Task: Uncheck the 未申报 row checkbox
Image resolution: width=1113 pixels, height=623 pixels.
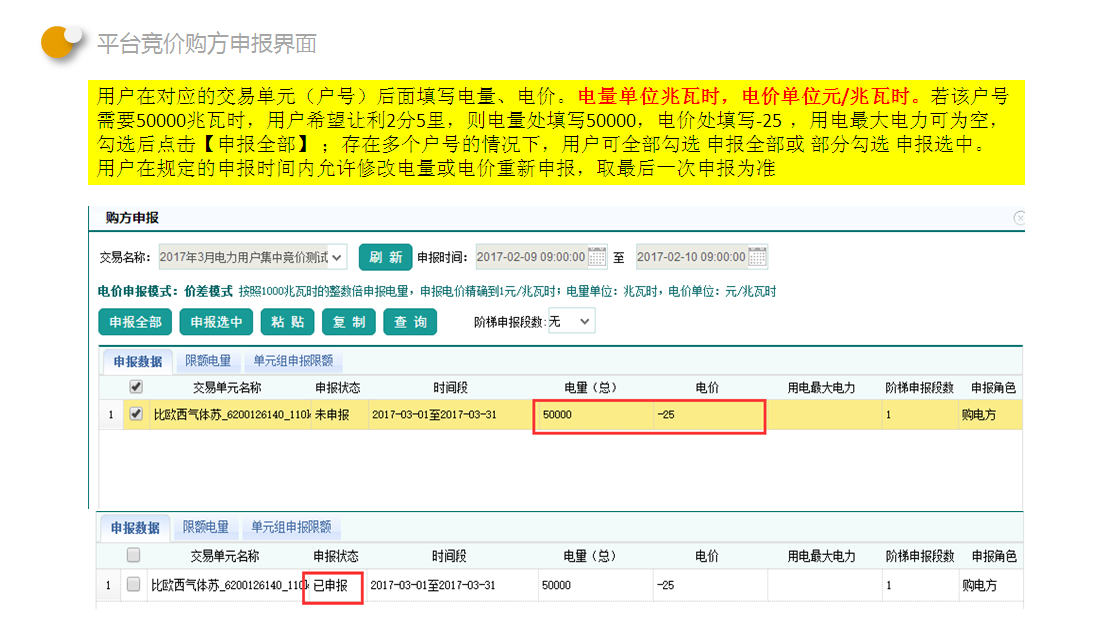Action: (136, 414)
